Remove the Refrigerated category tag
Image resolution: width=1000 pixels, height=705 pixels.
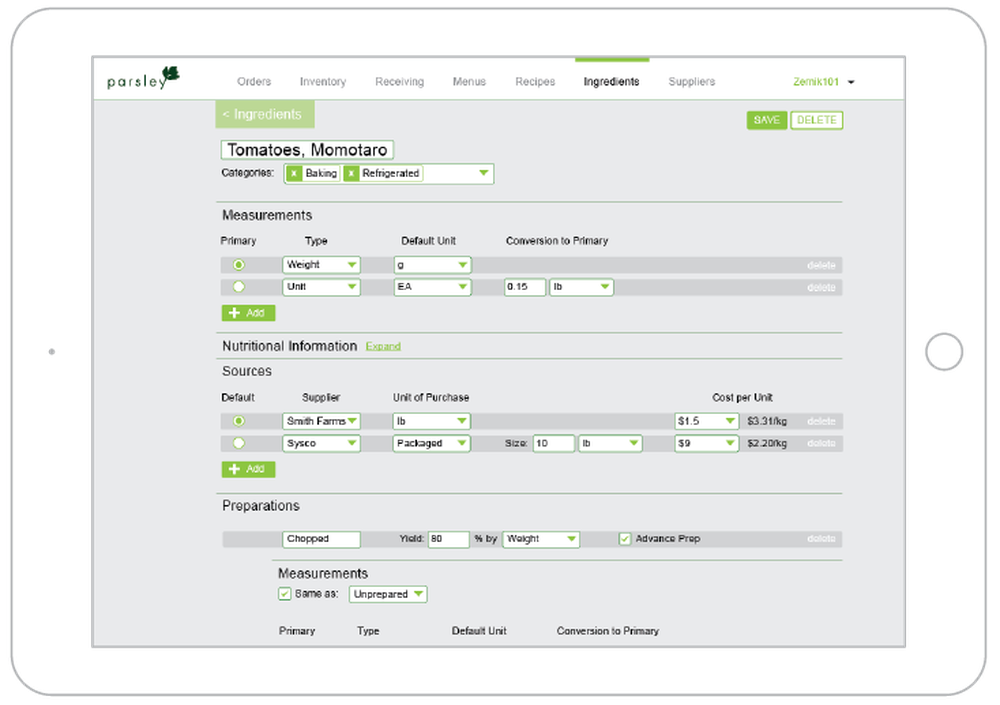click(x=351, y=173)
